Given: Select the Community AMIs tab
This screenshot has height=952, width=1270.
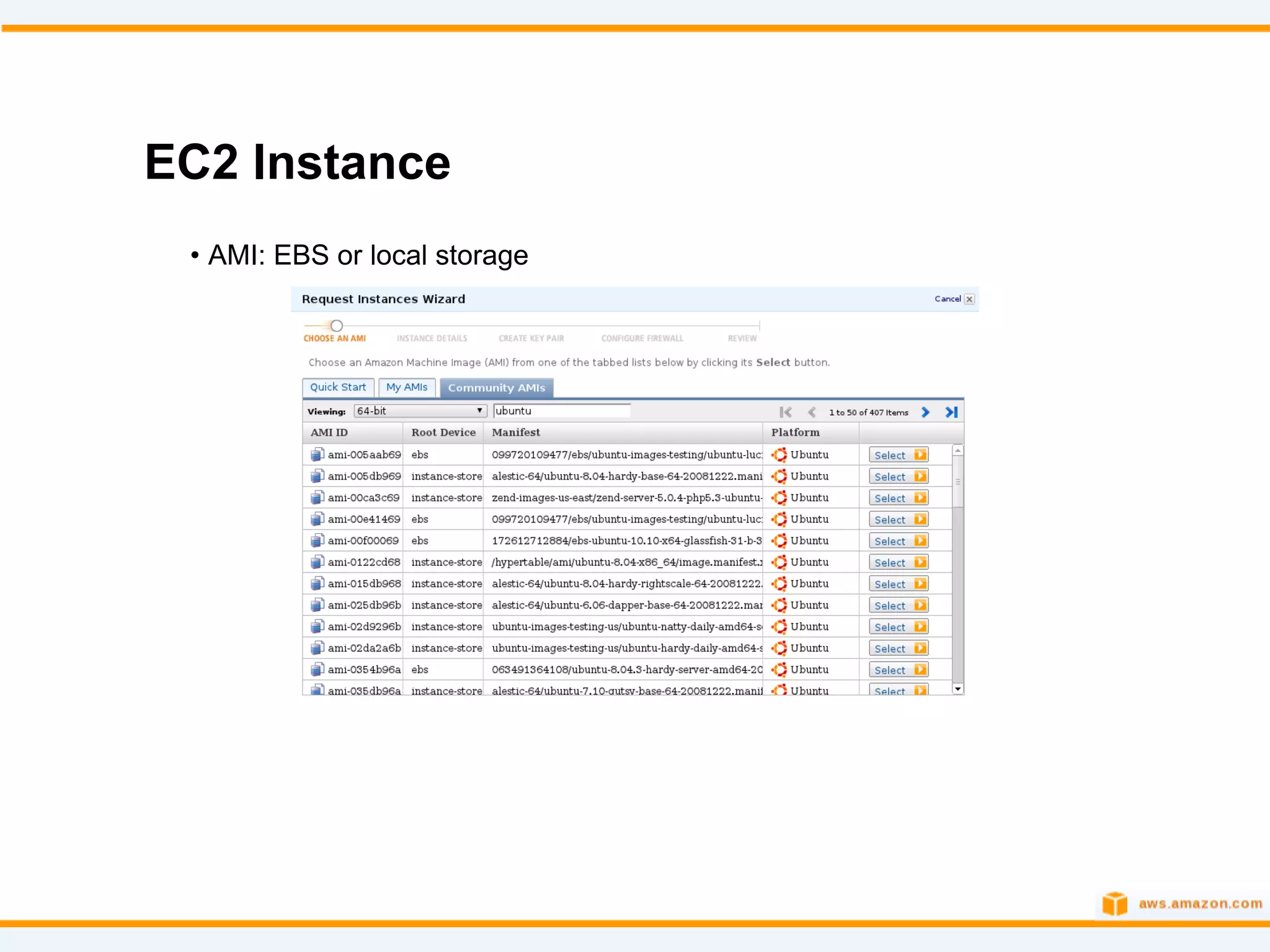Looking at the screenshot, I should (x=496, y=388).
